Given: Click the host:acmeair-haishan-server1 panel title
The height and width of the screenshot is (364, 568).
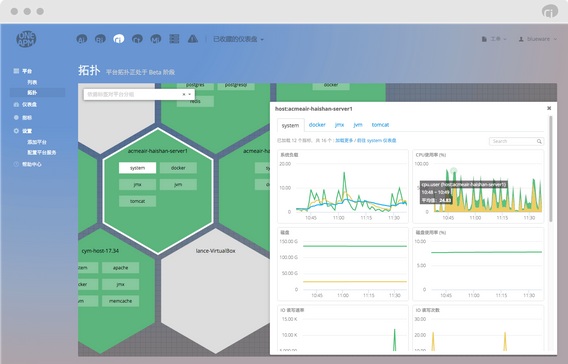Looking at the screenshot, I should click(314, 109).
